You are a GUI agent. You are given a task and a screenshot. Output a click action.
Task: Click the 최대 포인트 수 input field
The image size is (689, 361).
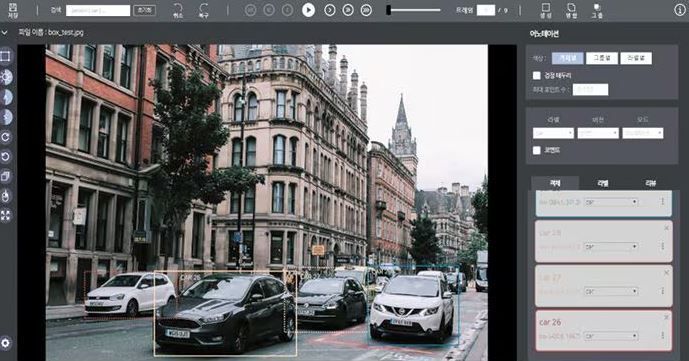(590, 90)
